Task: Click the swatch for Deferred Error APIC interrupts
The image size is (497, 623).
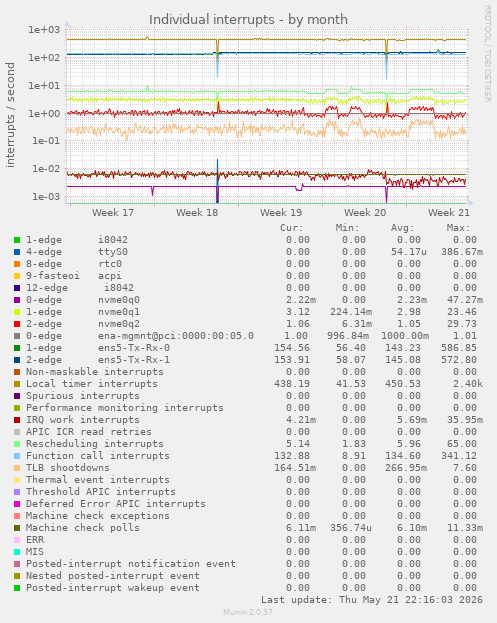Action: [17, 504]
